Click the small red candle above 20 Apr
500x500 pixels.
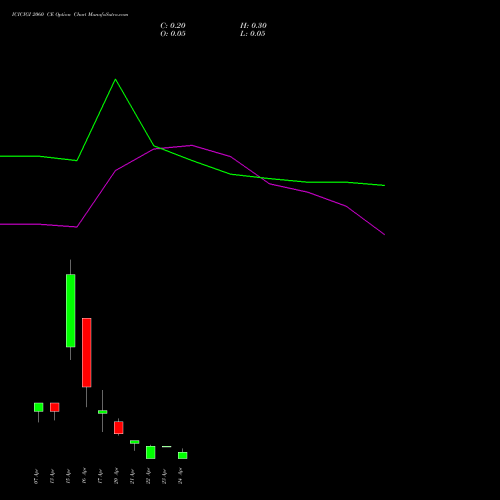pos(119,427)
